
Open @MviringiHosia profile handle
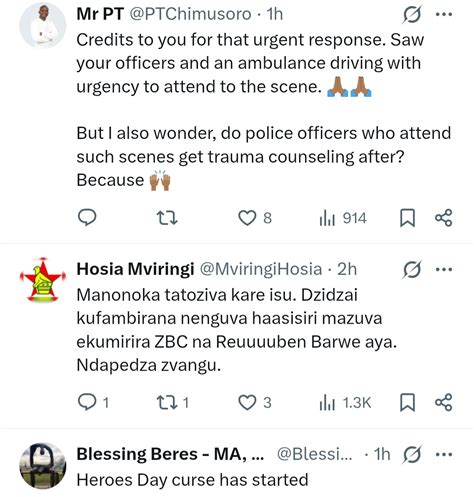point(261,269)
